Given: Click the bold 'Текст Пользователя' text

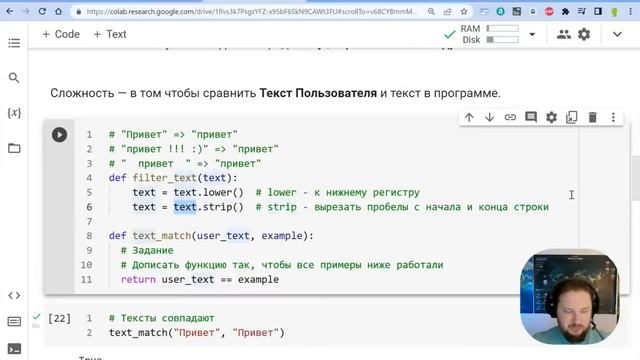Looking at the screenshot, I should click(x=318, y=93).
